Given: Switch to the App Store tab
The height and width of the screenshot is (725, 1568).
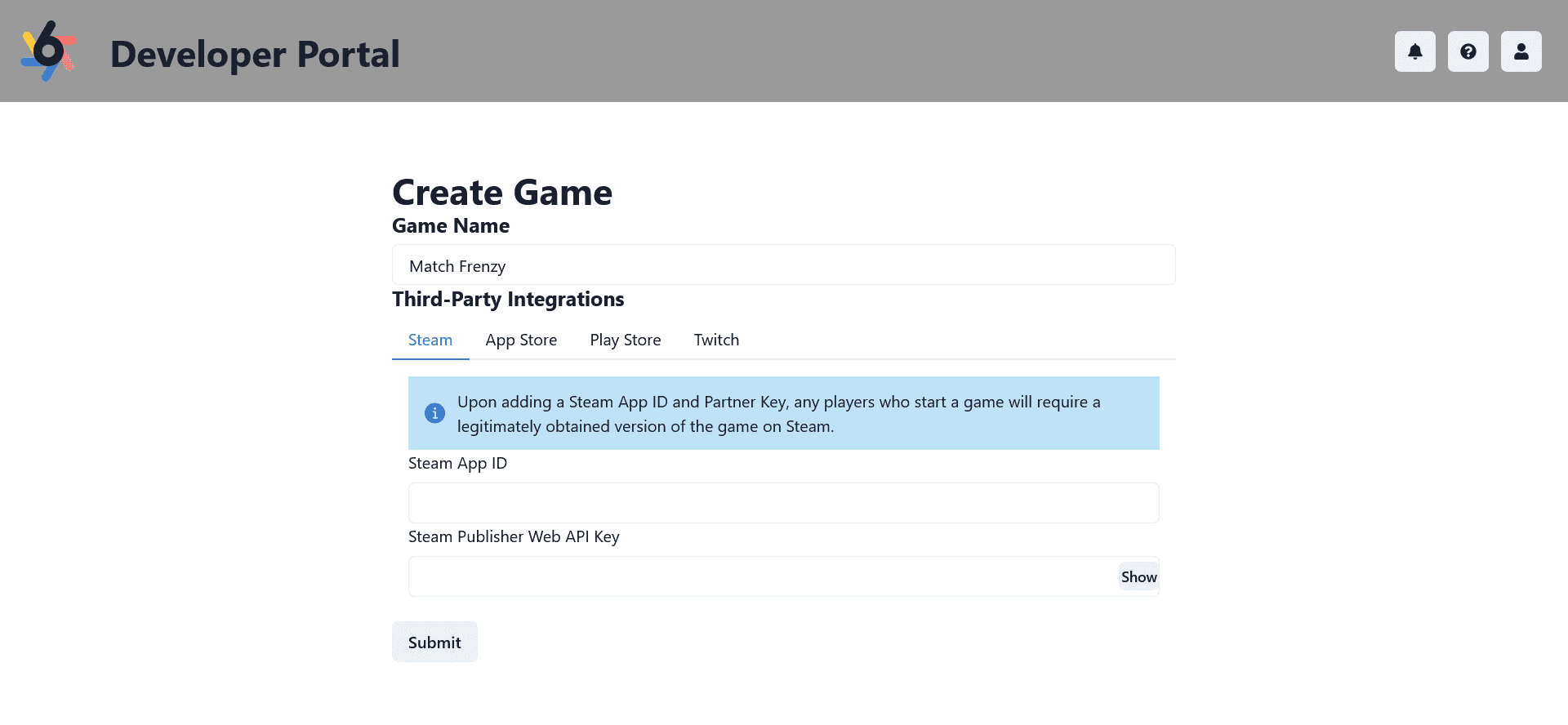Looking at the screenshot, I should pos(521,340).
